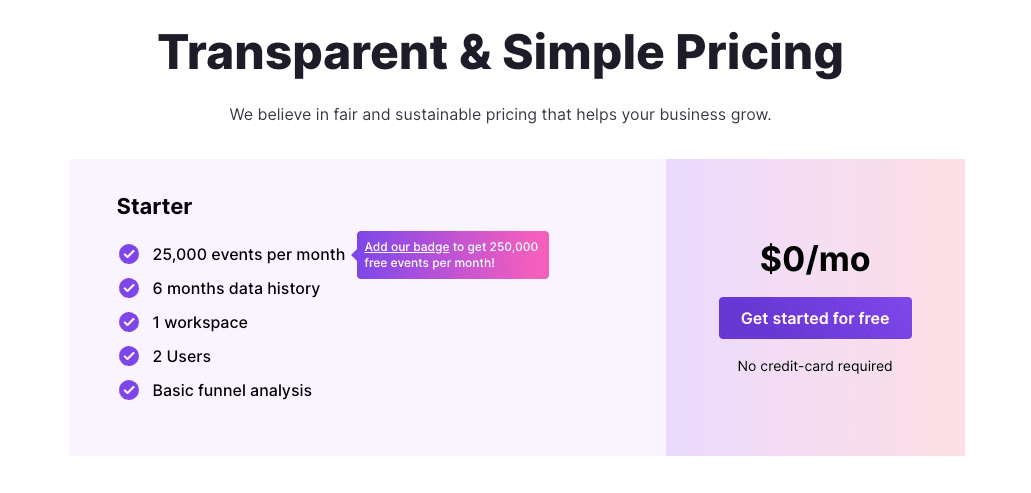This screenshot has width=1031, height=493.
Task: Click checkmark icon beside Basic funnel analysis
Action: 129,390
